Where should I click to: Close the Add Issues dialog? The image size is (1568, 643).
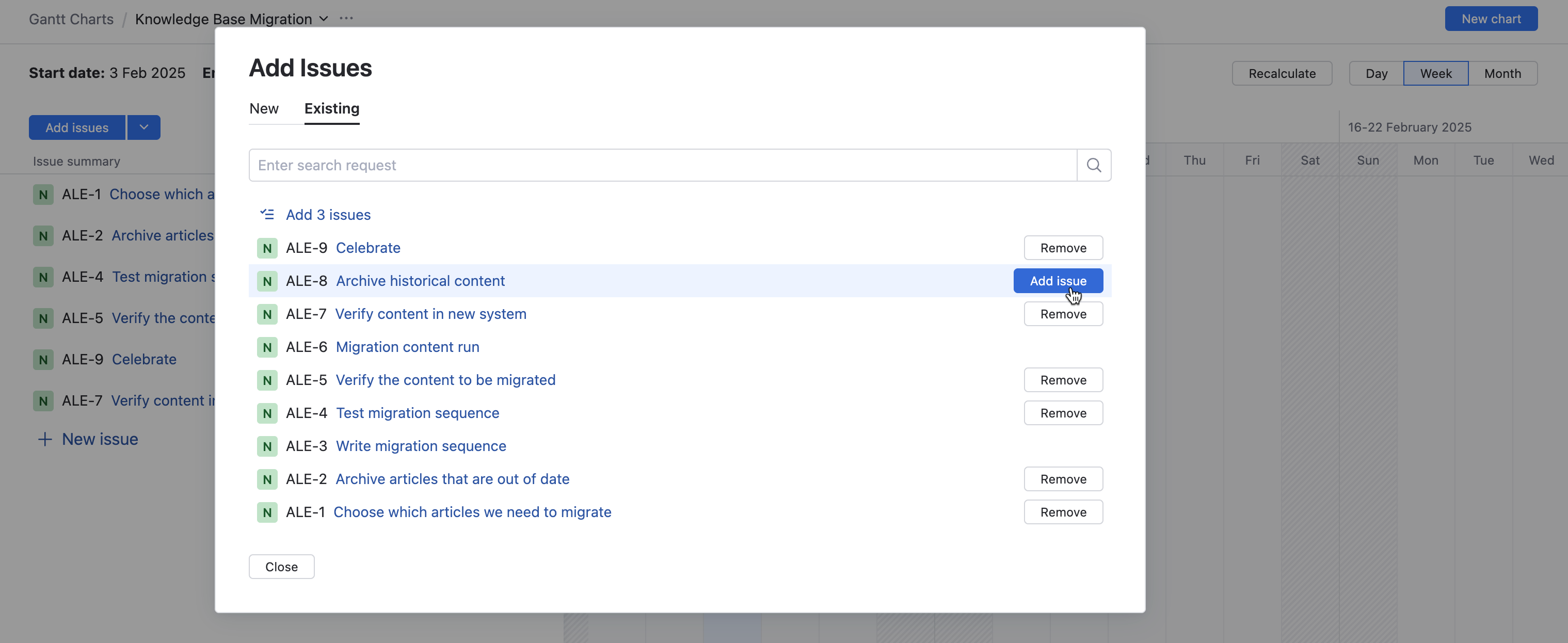(281, 566)
